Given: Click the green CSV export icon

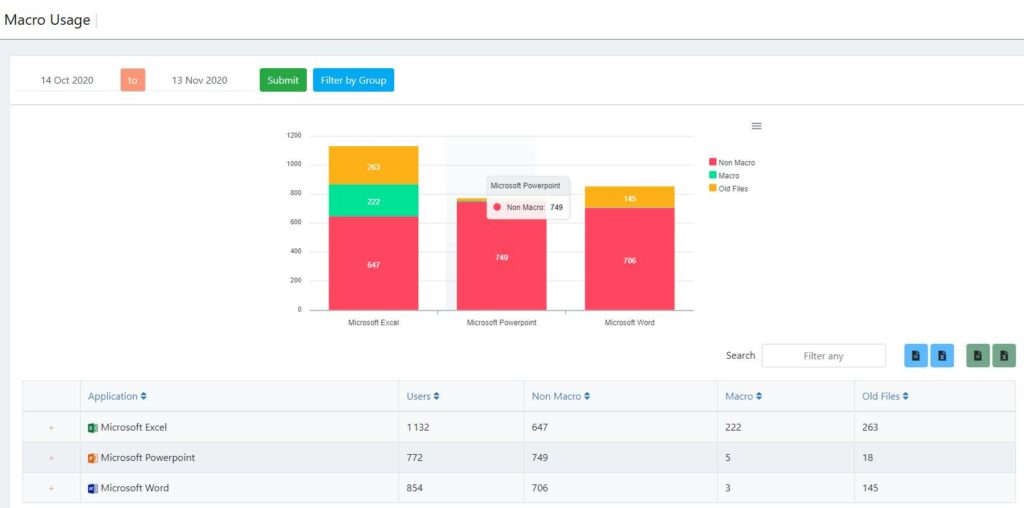Looking at the screenshot, I should [x=978, y=356].
